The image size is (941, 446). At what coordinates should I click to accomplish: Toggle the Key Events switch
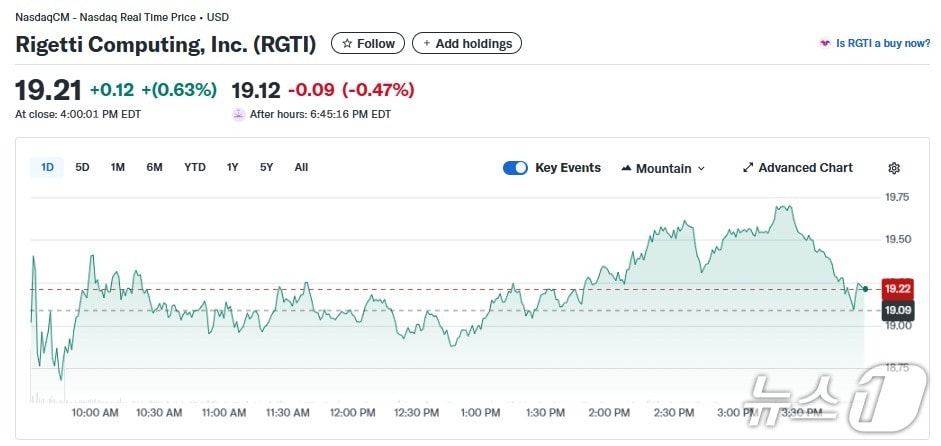(x=515, y=168)
